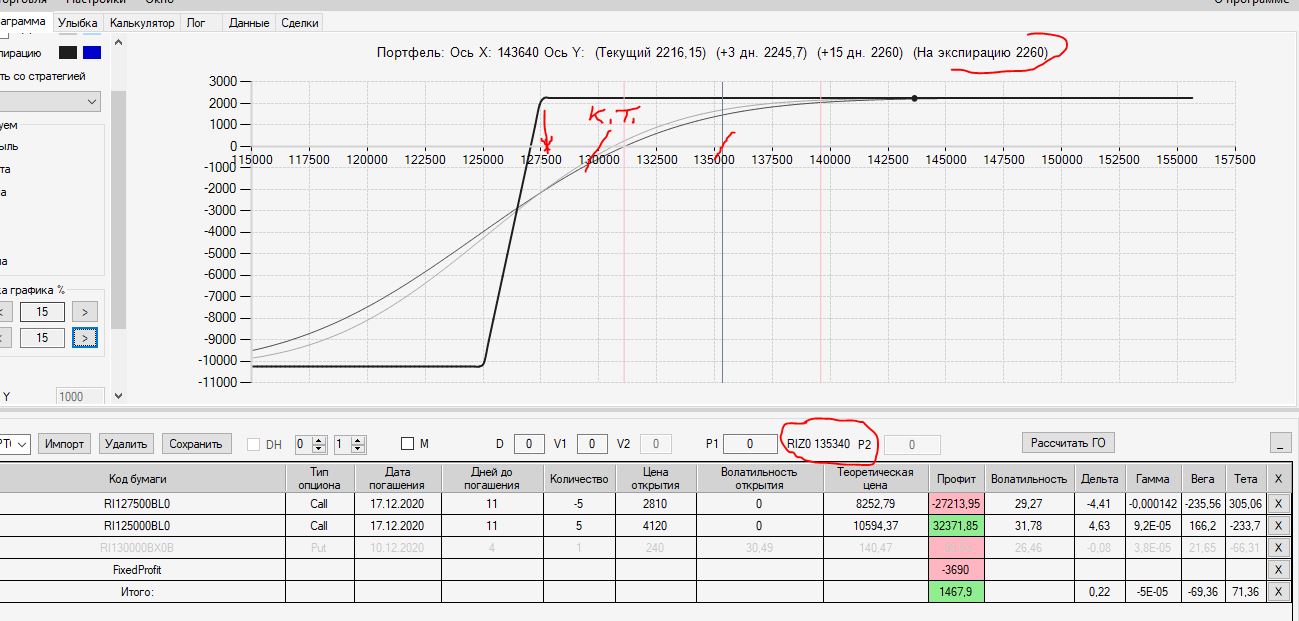Open the strategy dropdown in the left panel
This screenshot has height=621, width=1299.
[50, 102]
